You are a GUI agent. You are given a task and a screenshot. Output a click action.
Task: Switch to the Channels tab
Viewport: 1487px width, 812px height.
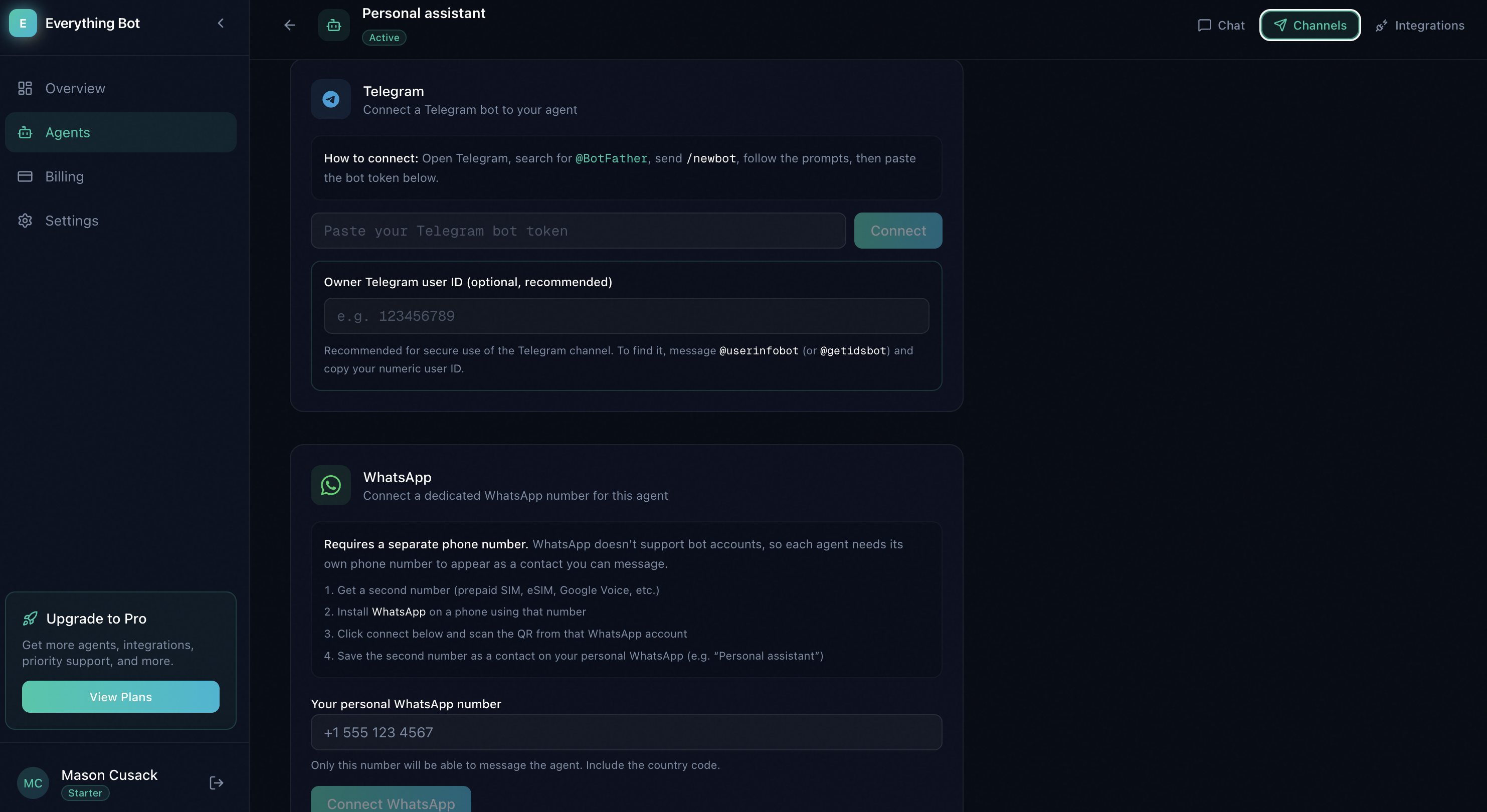point(1310,26)
